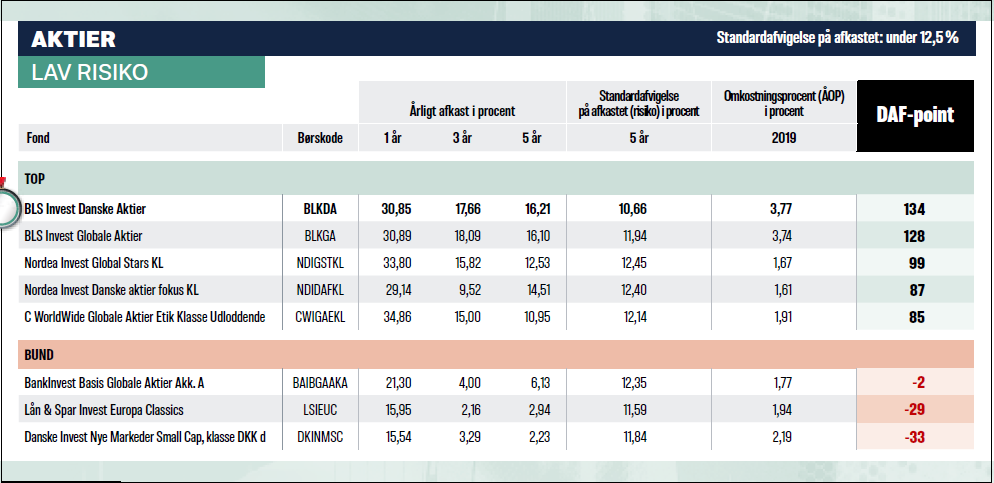Click ticker code BLKGA

320,236
